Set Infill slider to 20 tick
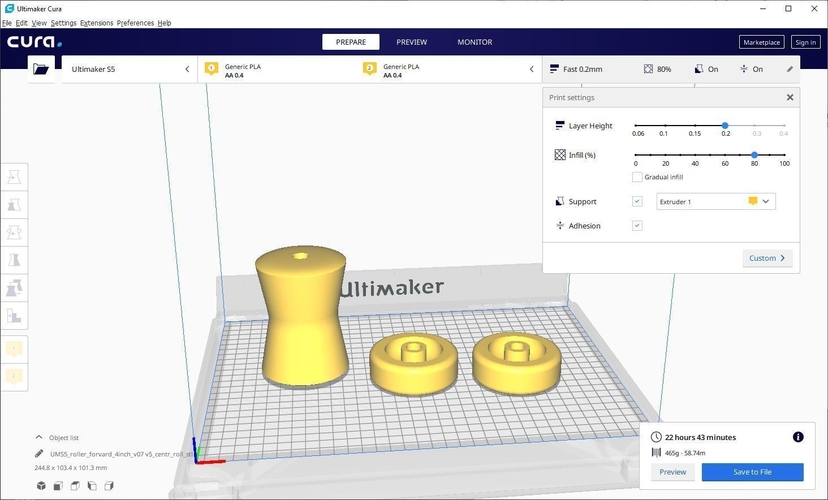 (665, 155)
